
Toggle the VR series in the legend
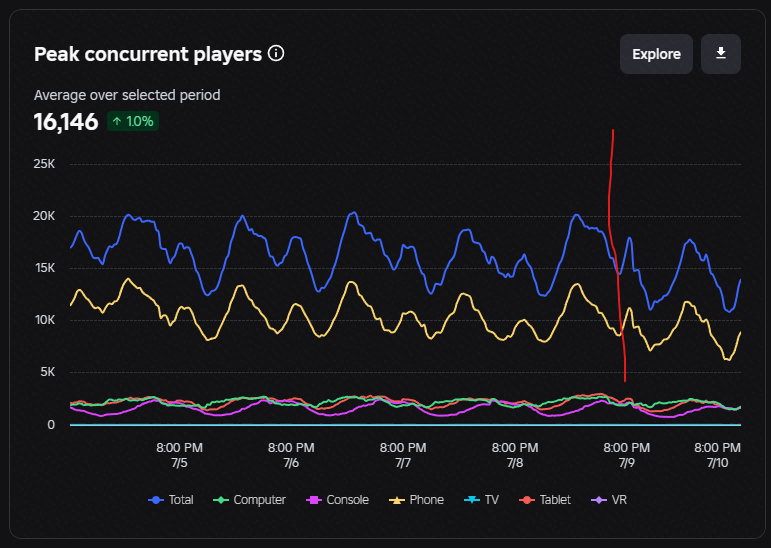tap(609, 500)
